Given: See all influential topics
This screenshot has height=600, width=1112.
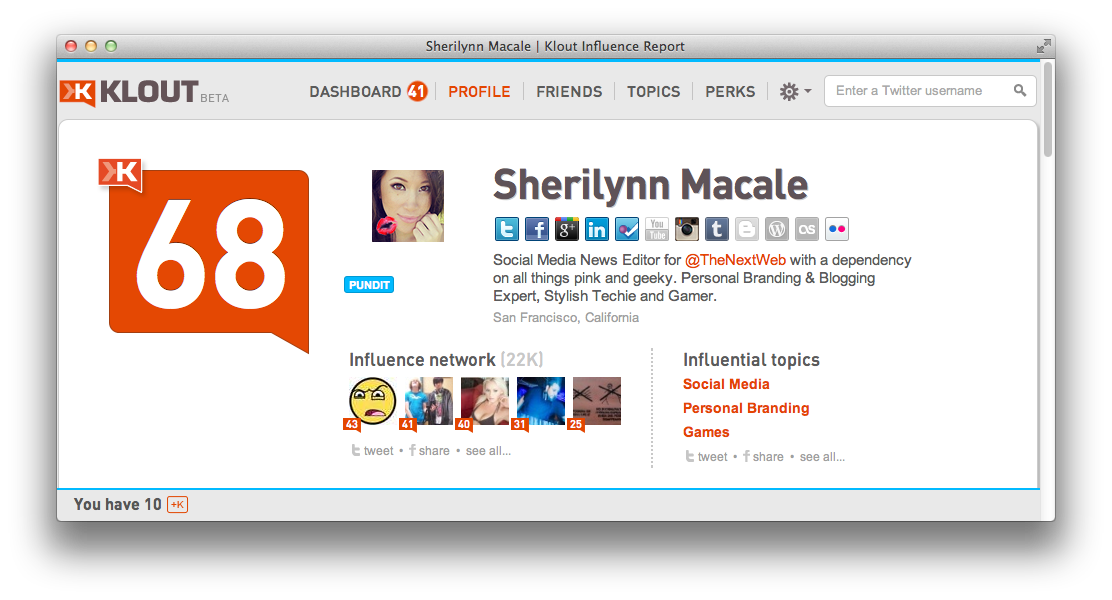Looking at the screenshot, I should coord(822,457).
